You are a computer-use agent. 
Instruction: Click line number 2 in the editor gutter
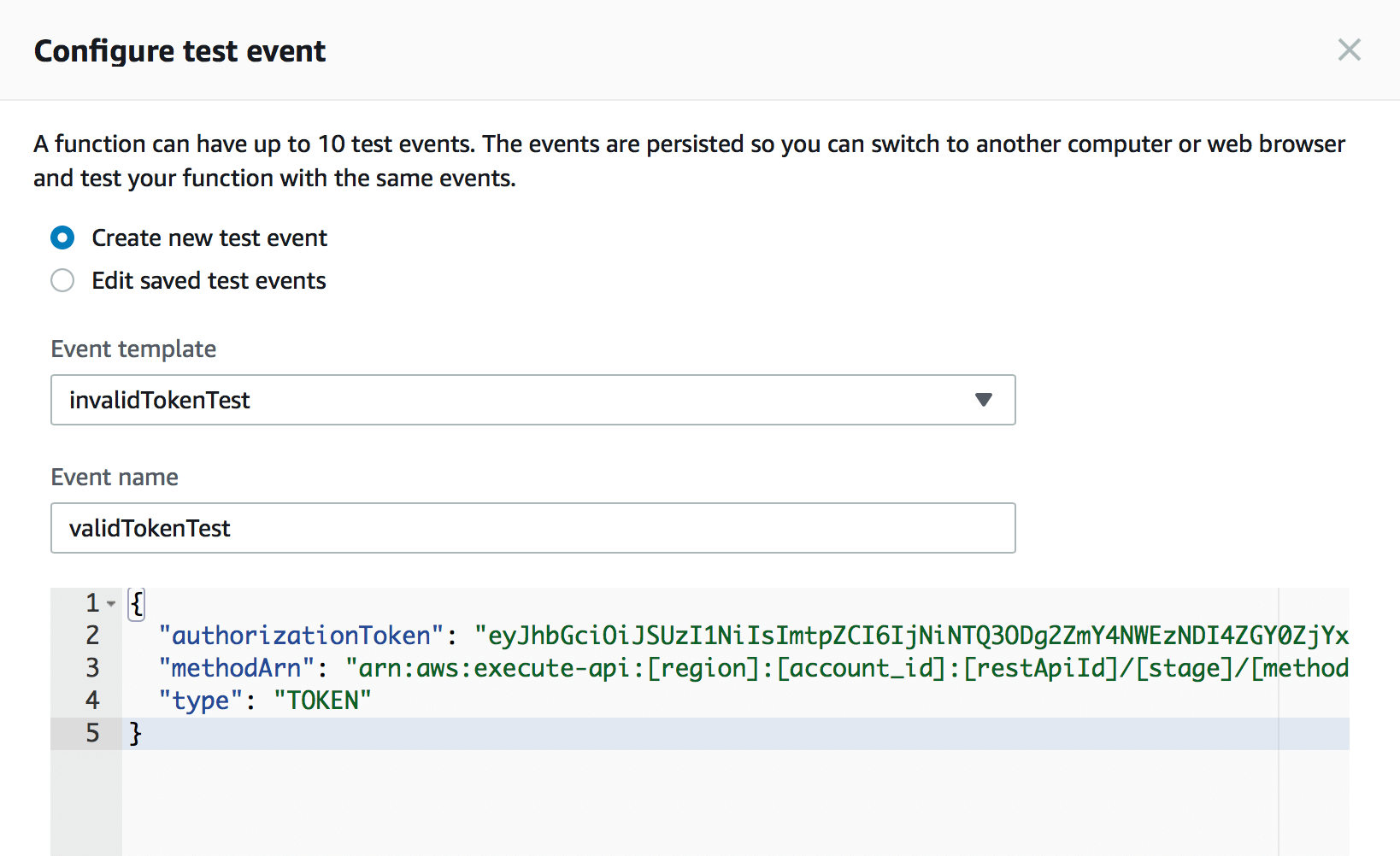(x=92, y=636)
